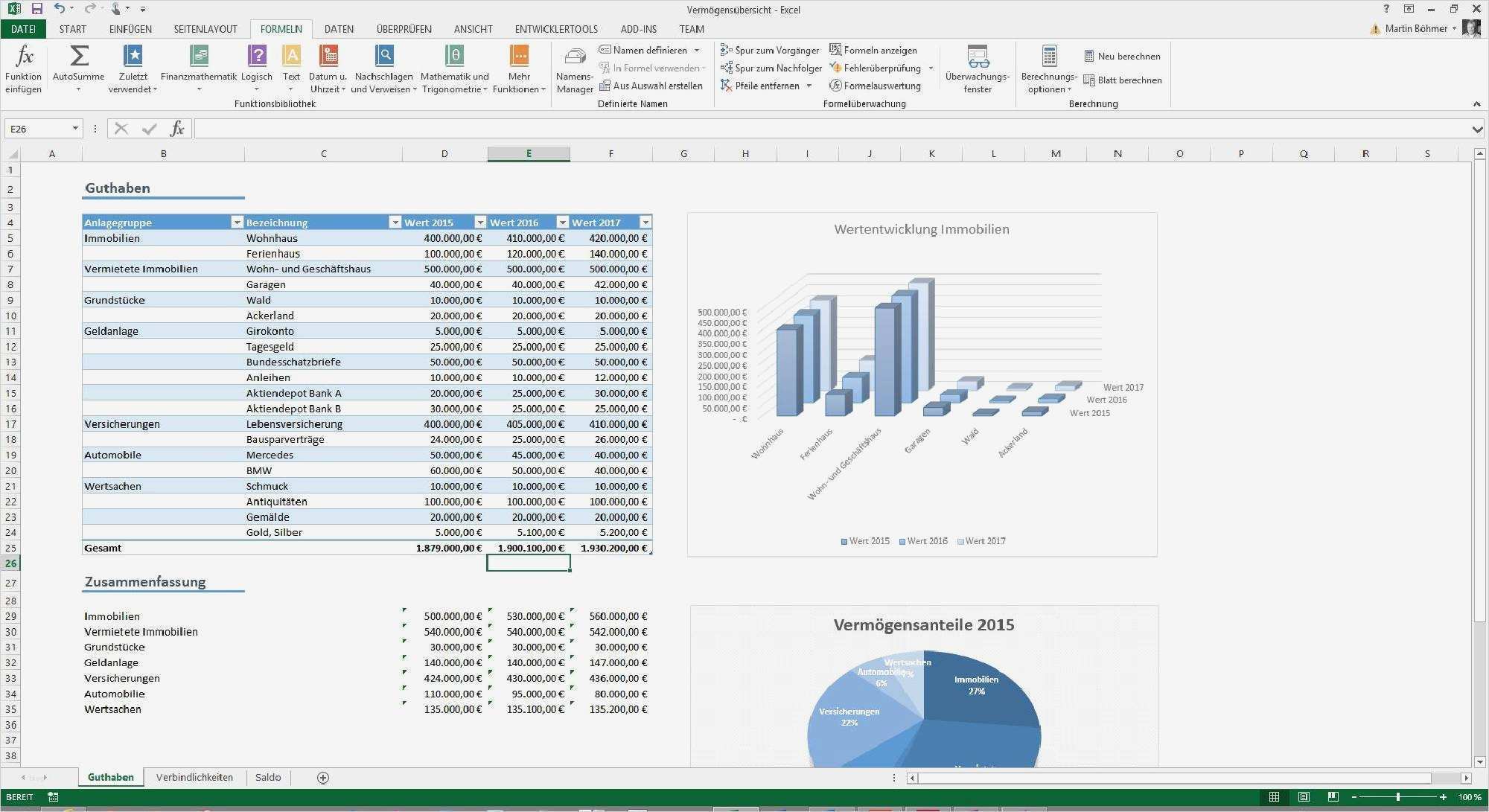This screenshot has width=1489, height=812.
Task: Switch to the Verbindlichkeiten sheet tab
Action: (194, 777)
